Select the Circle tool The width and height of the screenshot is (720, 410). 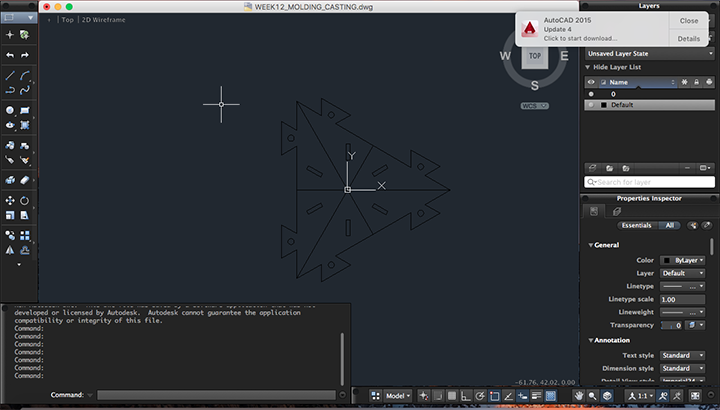click(x=10, y=110)
